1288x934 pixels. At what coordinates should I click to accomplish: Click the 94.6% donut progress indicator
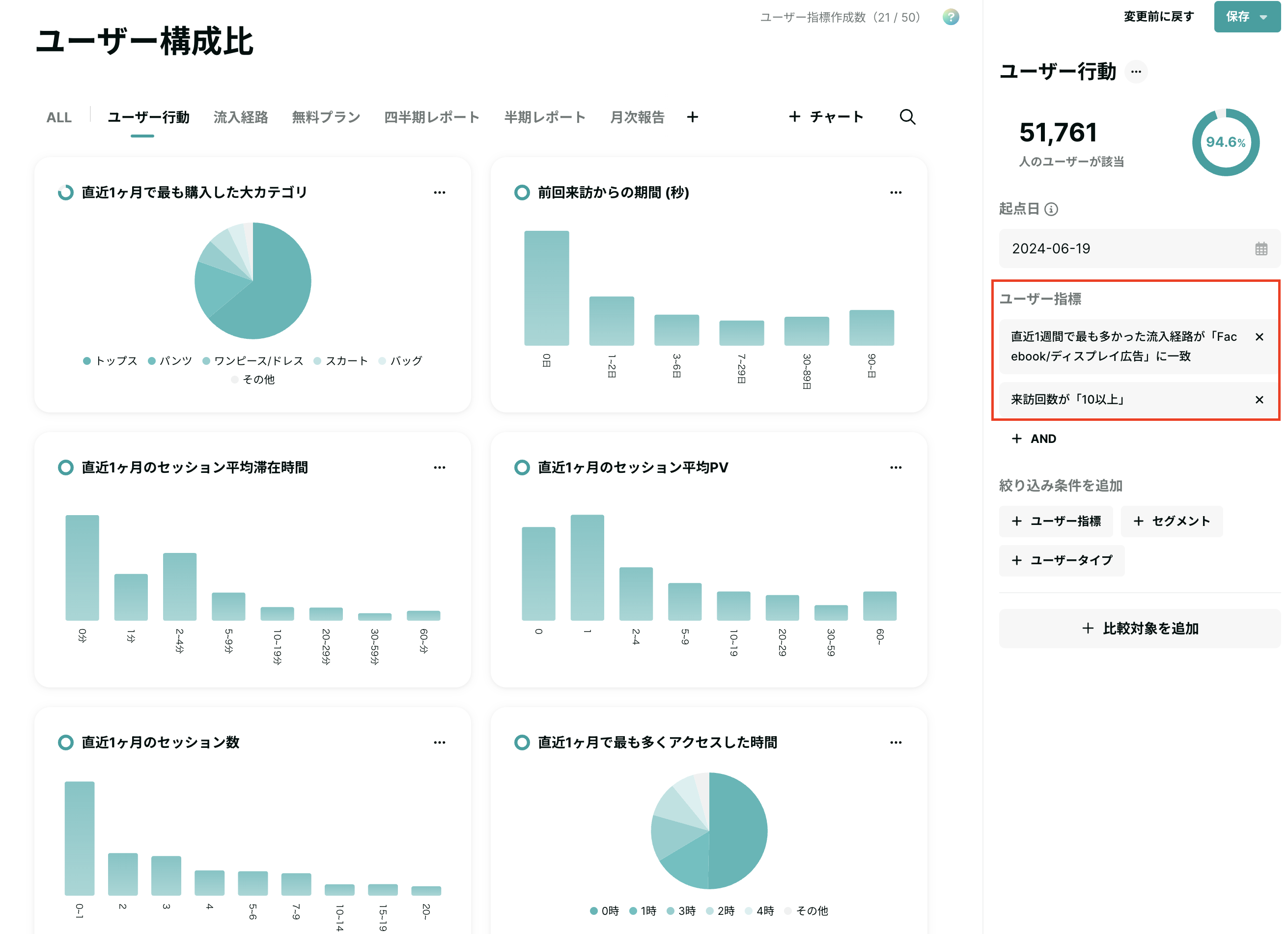pos(1225,142)
